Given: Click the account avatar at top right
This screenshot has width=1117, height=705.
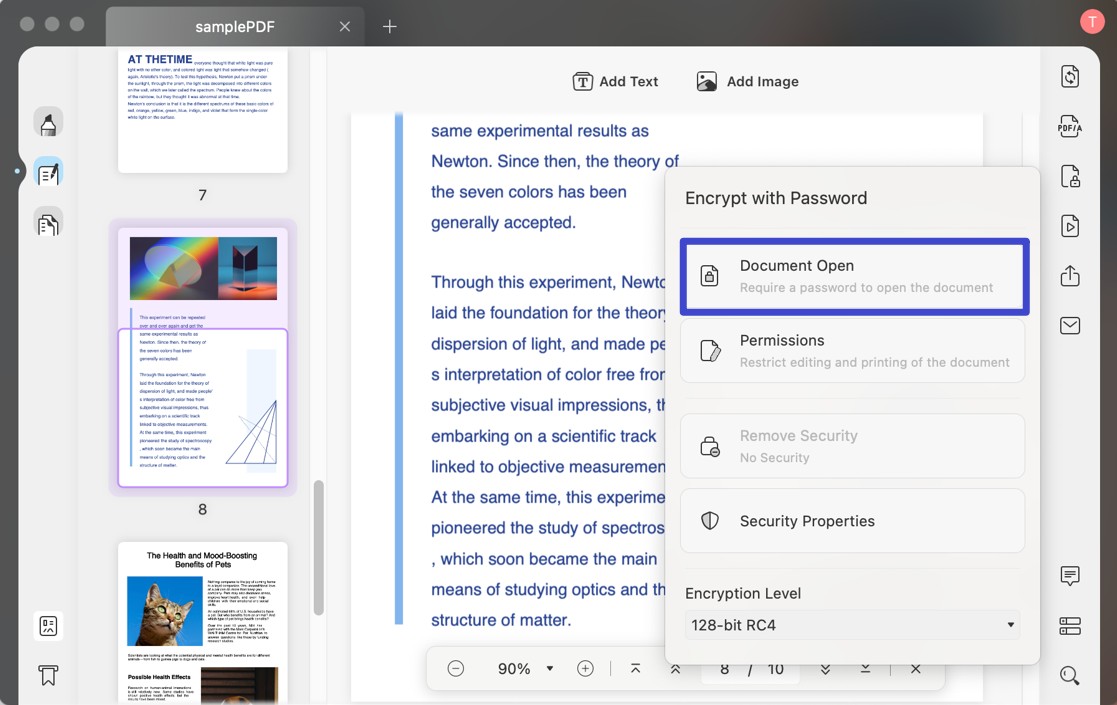Looking at the screenshot, I should [1091, 21].
